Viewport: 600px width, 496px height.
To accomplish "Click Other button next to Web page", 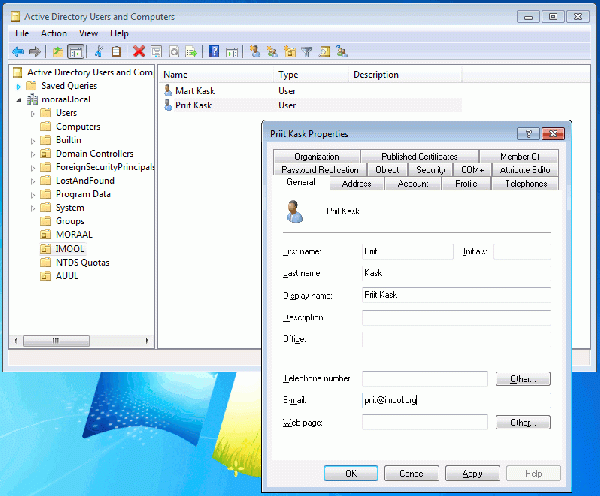I will [x=523, y=423].
